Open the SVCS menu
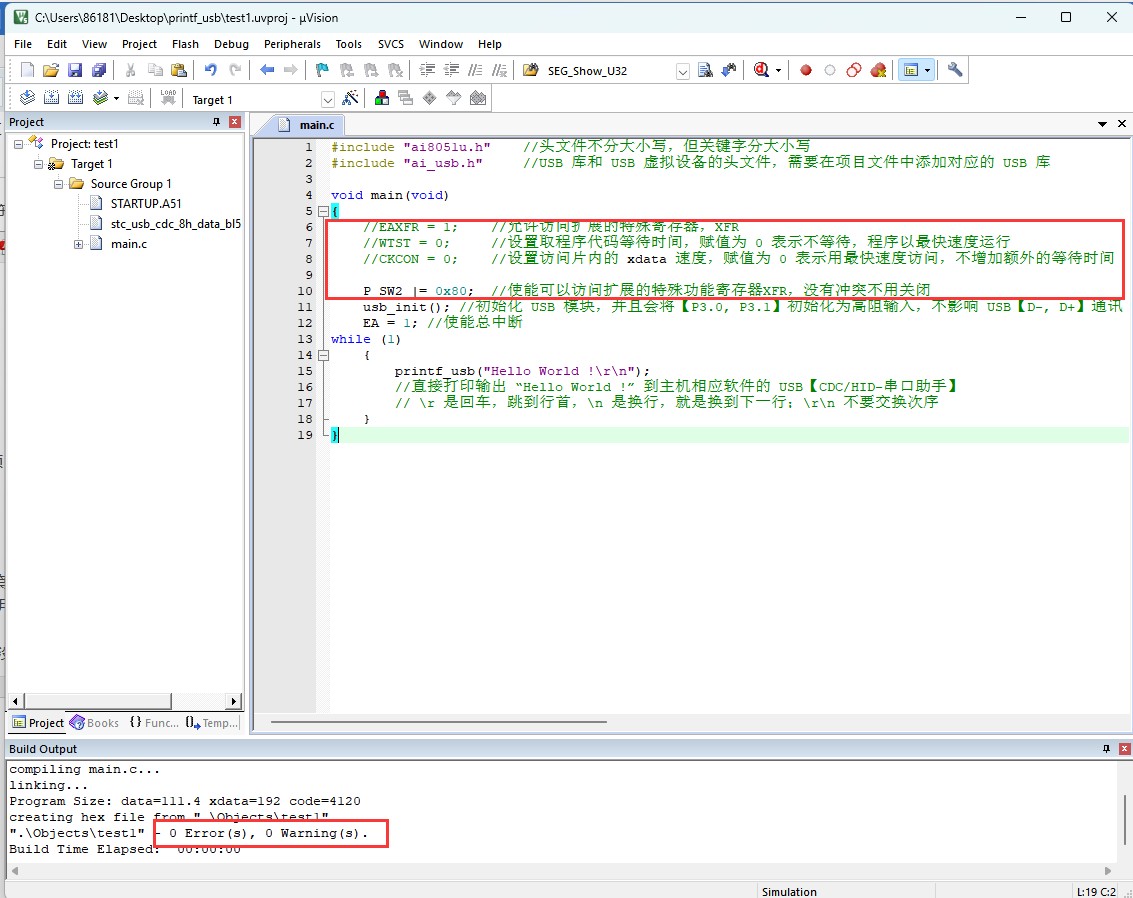This screenshot has width=1133, height=898. coord(391,44)
